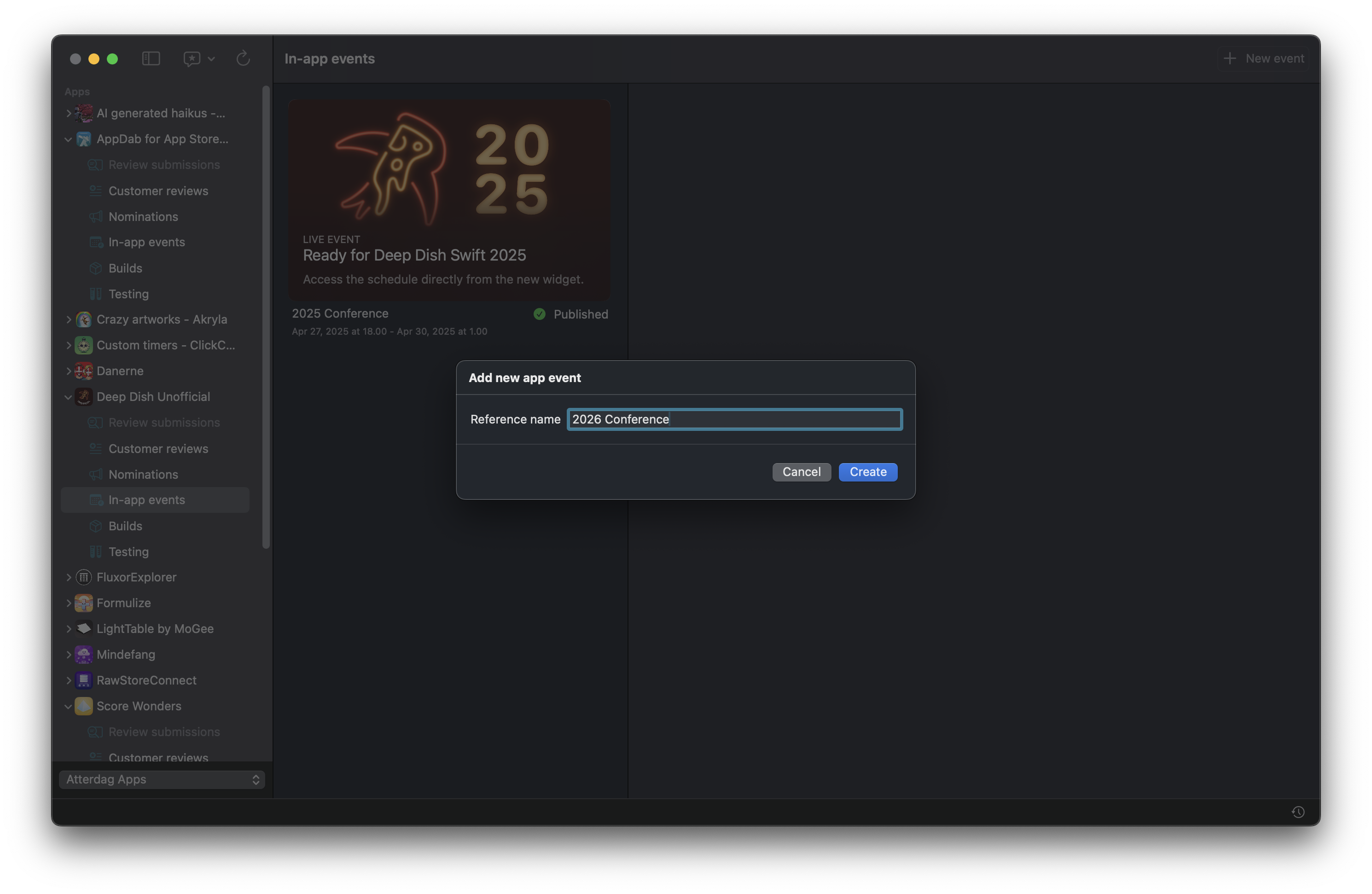The height and width of the screenshot is (894, 1372).
Task: Click the refresh arrow icon
Action: pyautogui.click(x=243, y=58)
